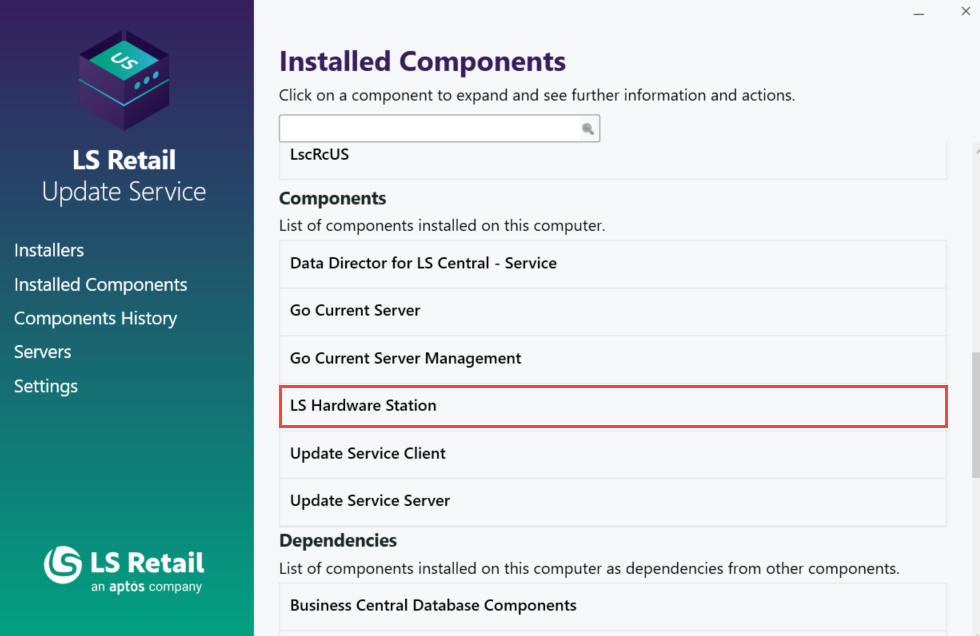Expand the Update Service Client component
This screenshot has width=980, height=636.
click(612, 453)
